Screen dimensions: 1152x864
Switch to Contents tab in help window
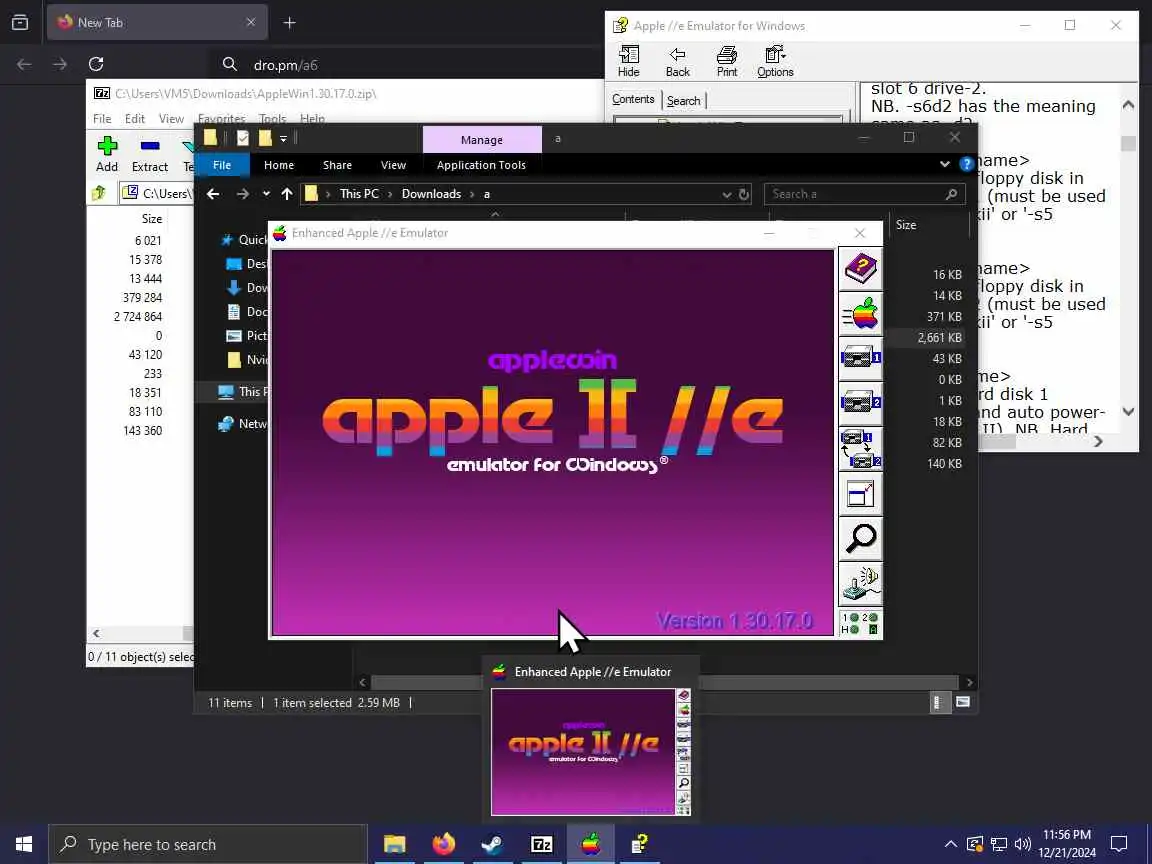[x=633, y=99]
